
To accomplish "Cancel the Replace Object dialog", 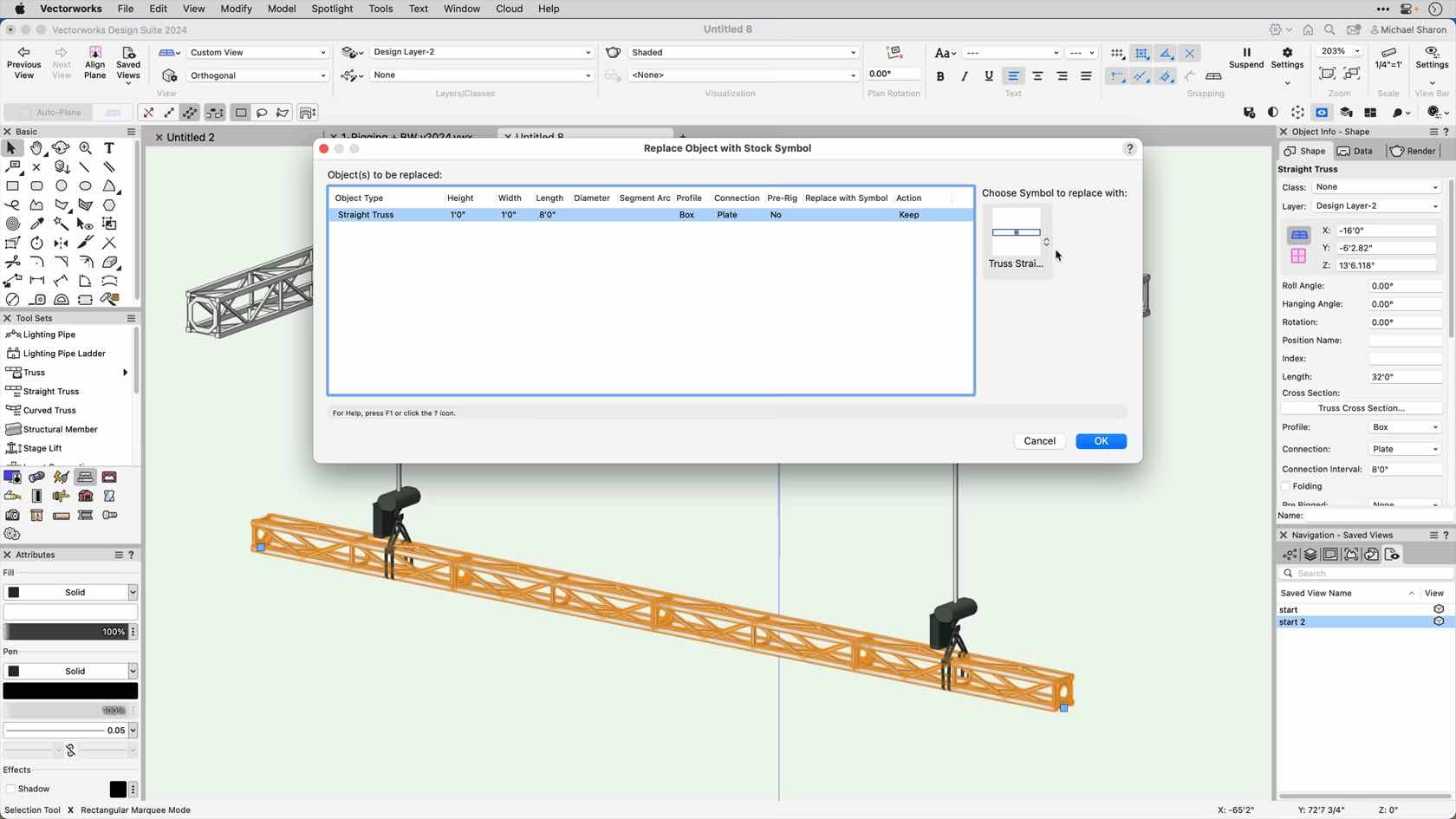I will pyautogui.click(x=1038, y=440).
